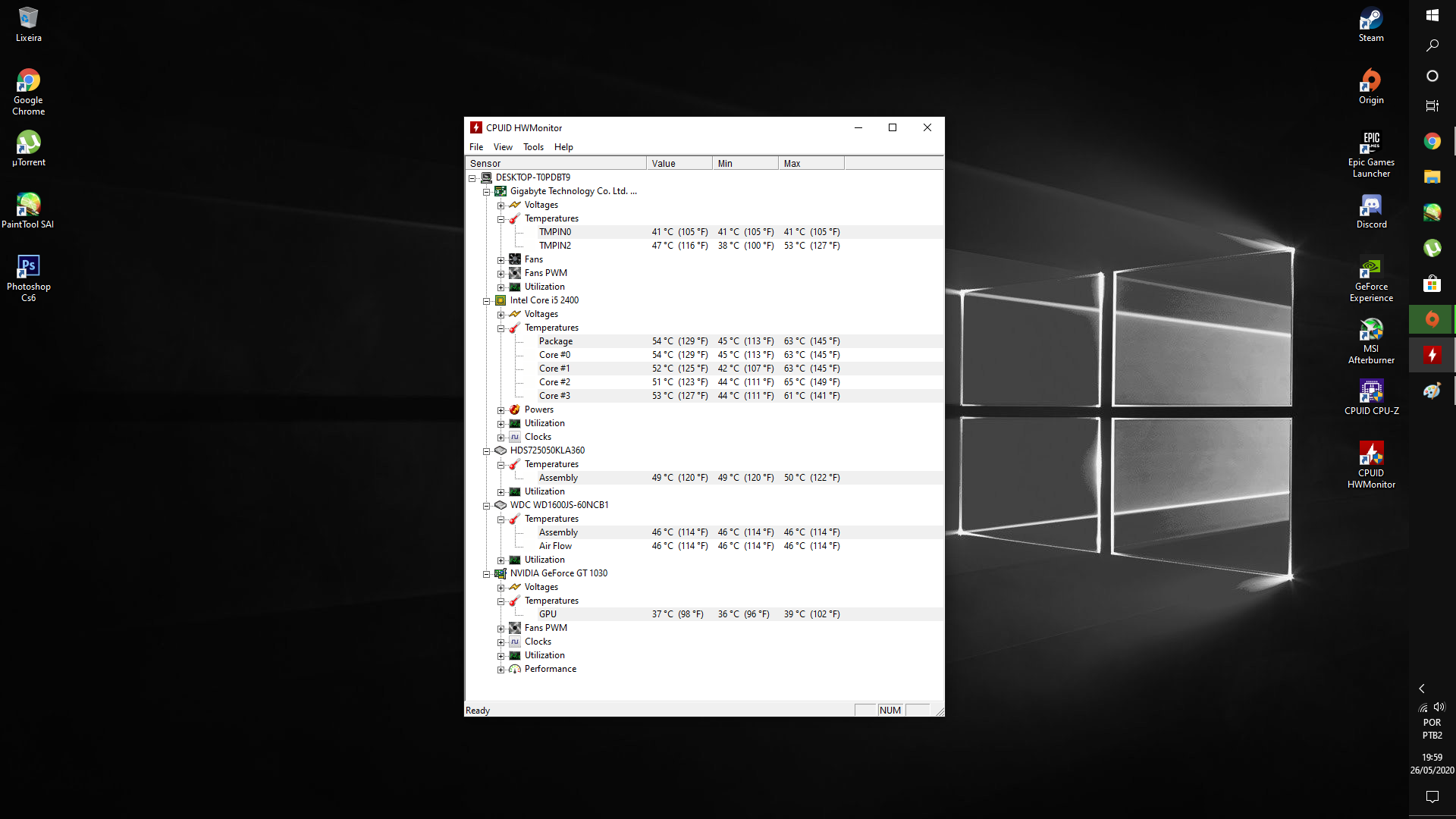Open the View menu
Viewport: 1456px width, 819px height.
pos(503,147)
